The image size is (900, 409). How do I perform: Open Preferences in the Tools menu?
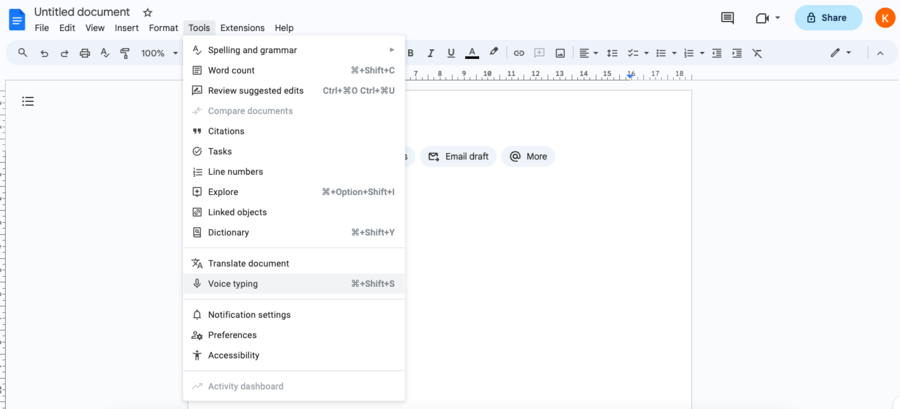pyautogui.click(x=294, y=335)
